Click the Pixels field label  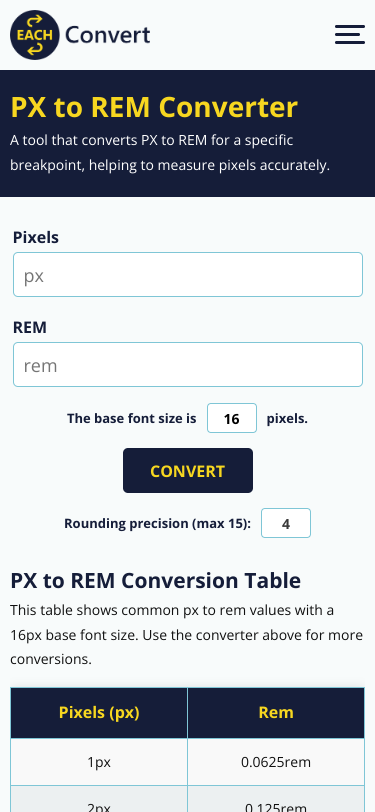[36, 238]
